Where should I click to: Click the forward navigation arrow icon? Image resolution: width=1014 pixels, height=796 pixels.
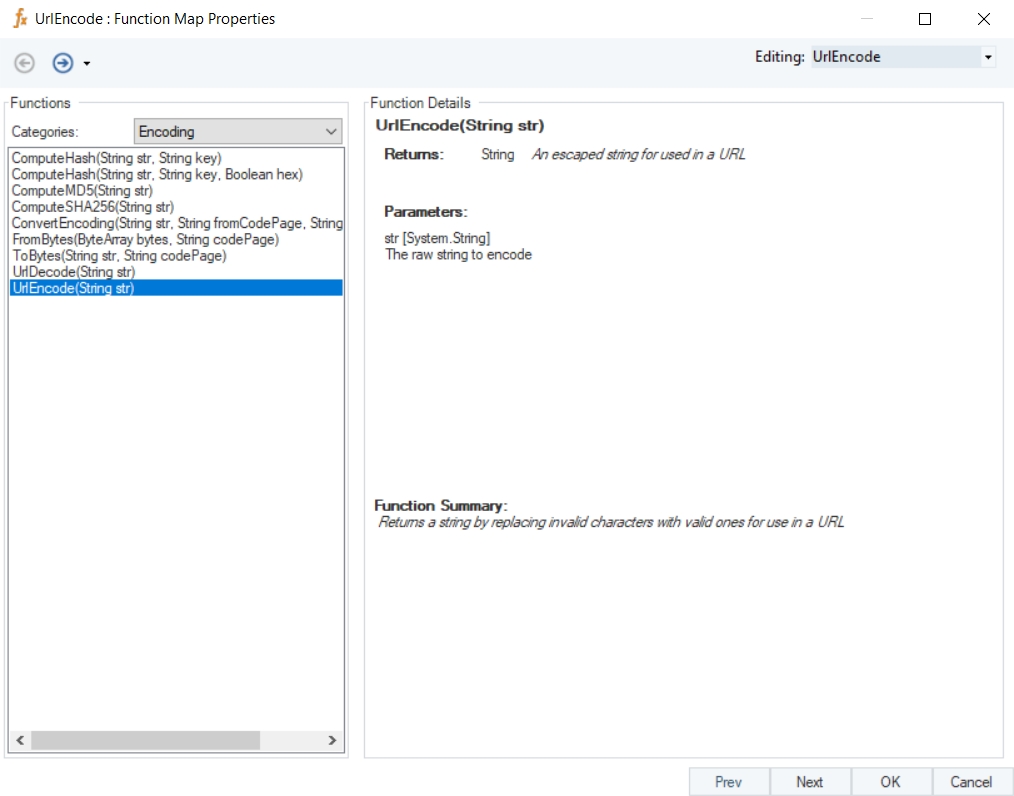(x=63, y=63)
